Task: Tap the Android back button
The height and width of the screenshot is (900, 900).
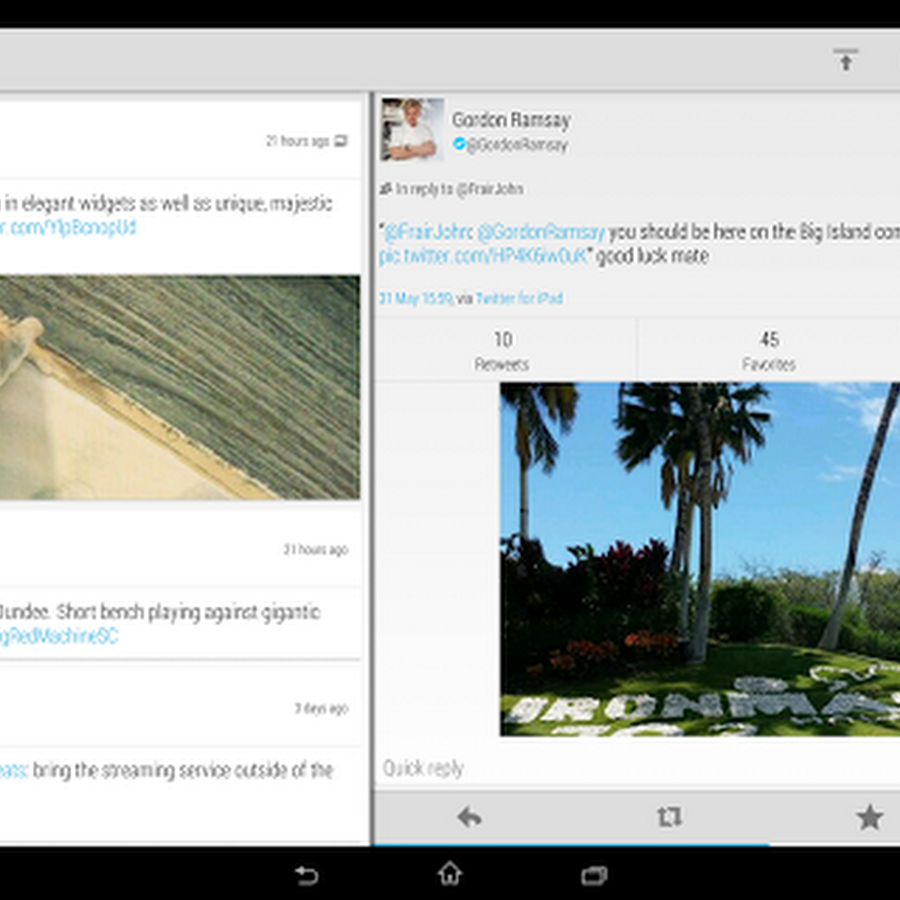Action: [306, 875]
